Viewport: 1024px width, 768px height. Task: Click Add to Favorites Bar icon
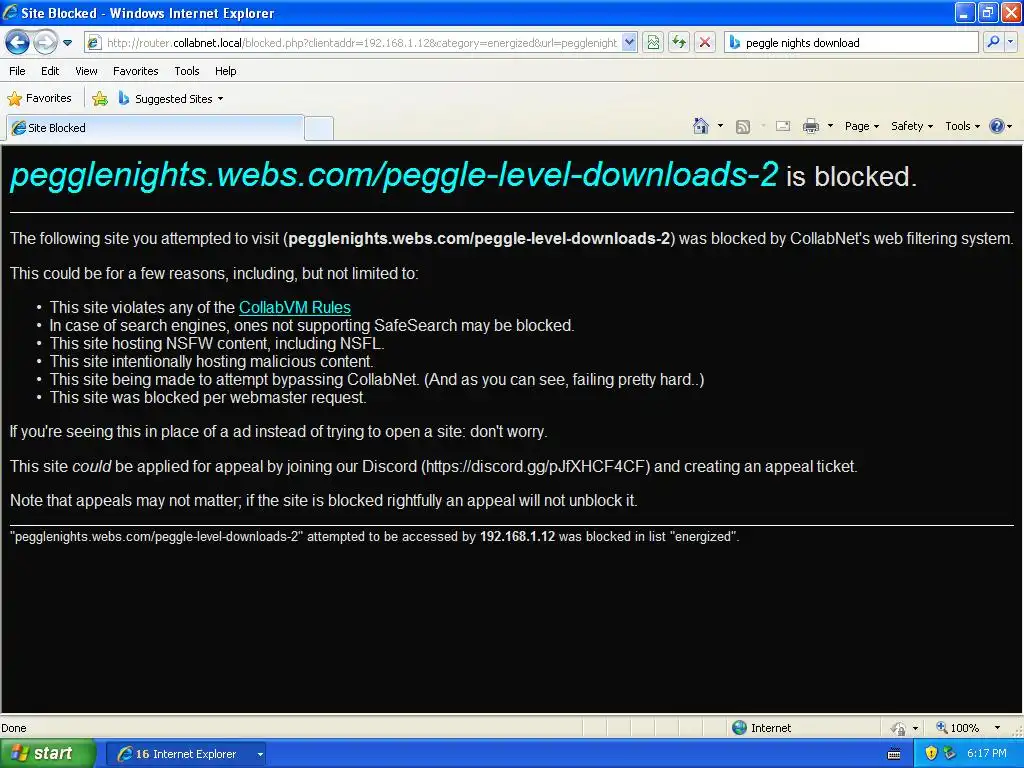(x=100, y=99)
